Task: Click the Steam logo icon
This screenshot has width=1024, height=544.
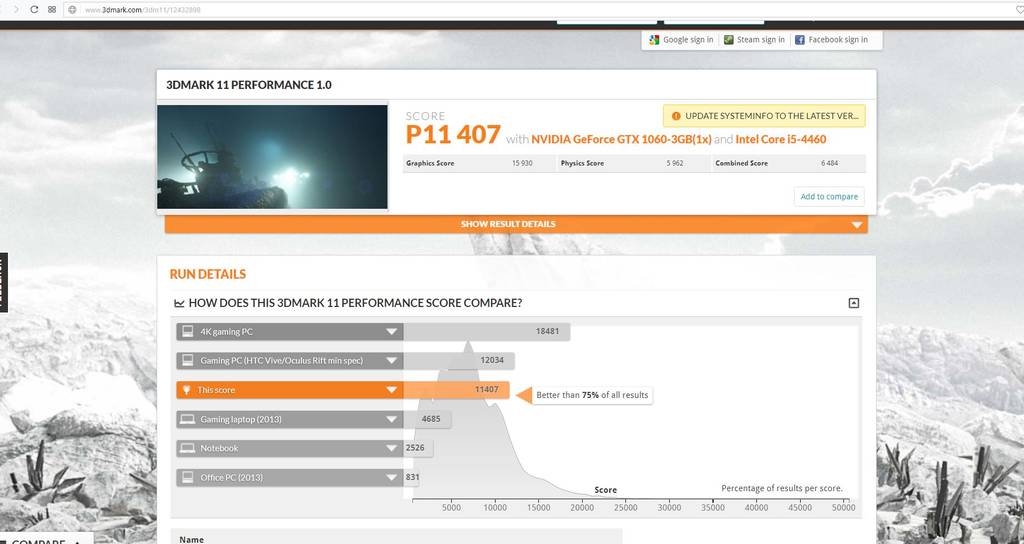Action: point(729,40)
